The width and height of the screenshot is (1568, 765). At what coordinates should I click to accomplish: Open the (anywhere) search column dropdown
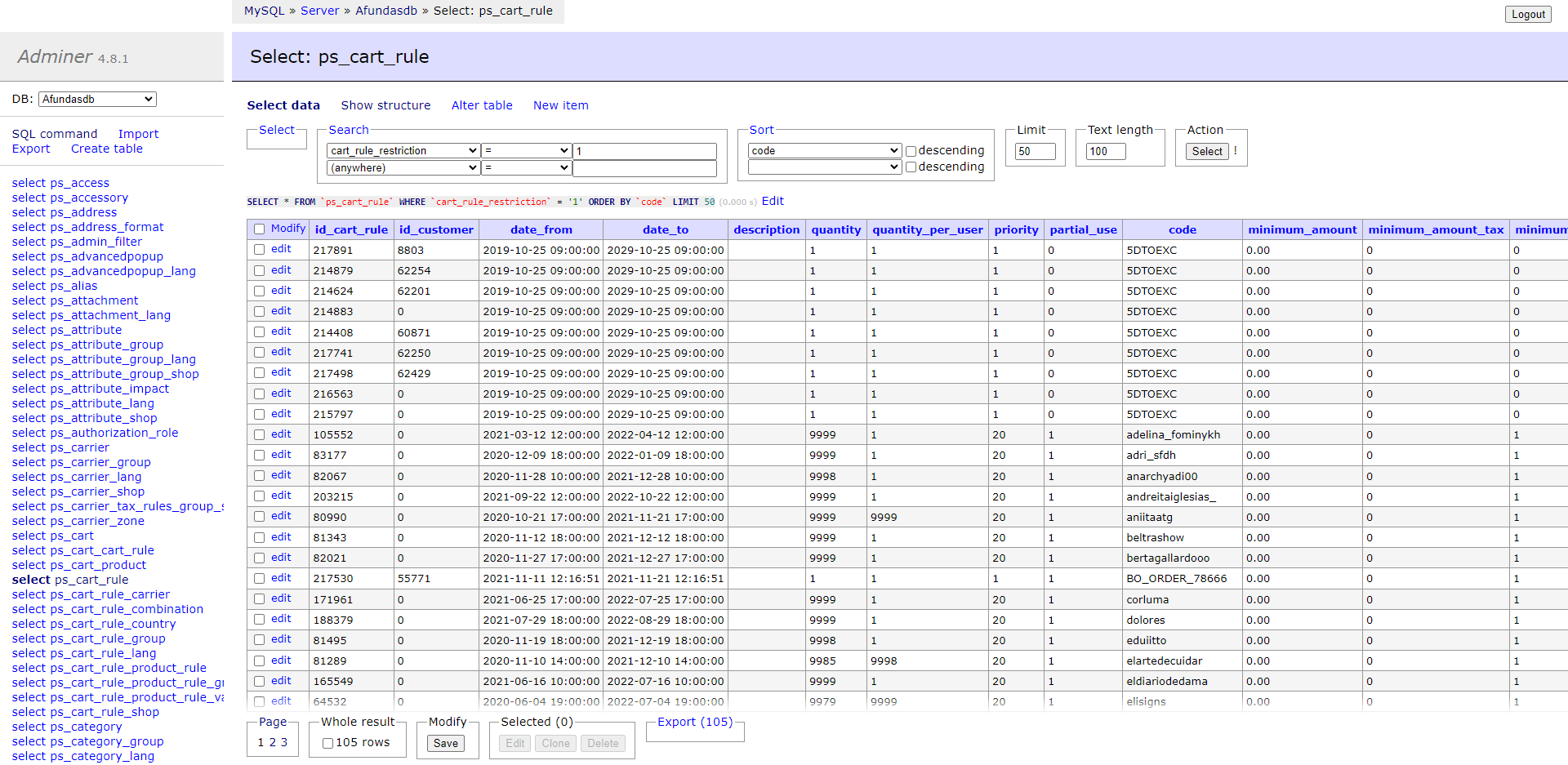click(403, 168)
